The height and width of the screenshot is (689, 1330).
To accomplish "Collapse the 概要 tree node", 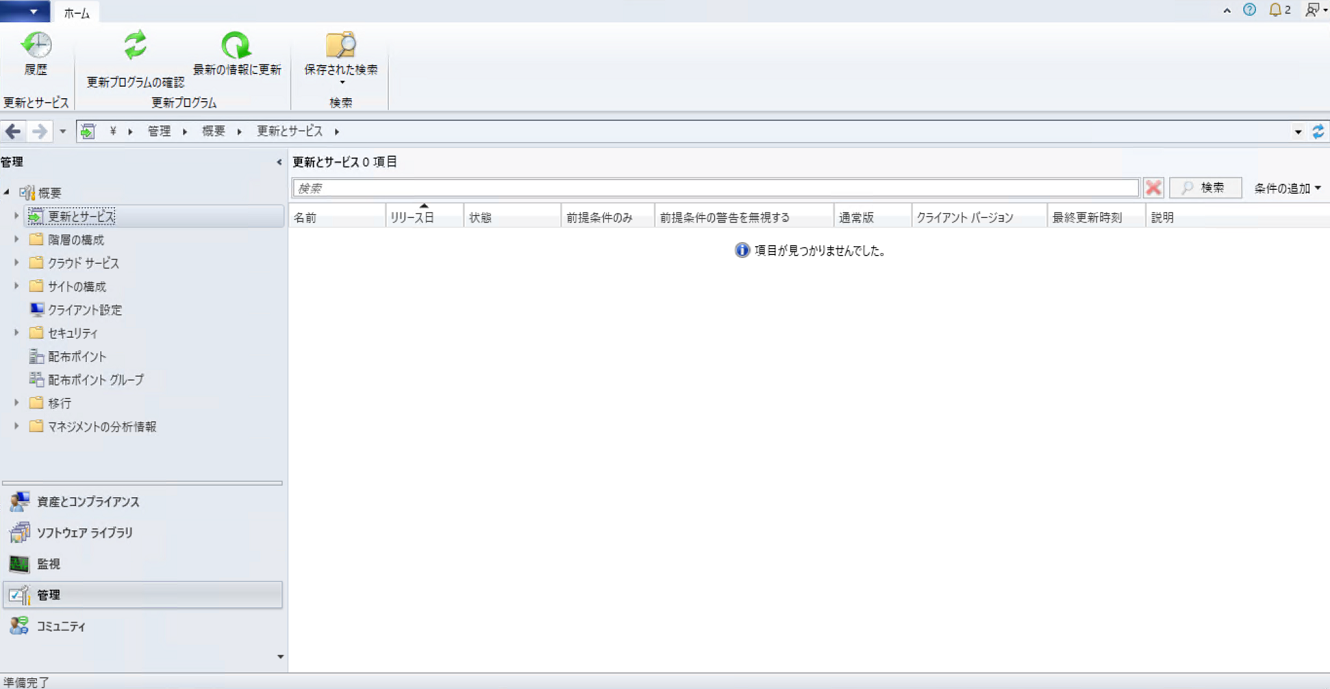I will [x=7, y=193].
